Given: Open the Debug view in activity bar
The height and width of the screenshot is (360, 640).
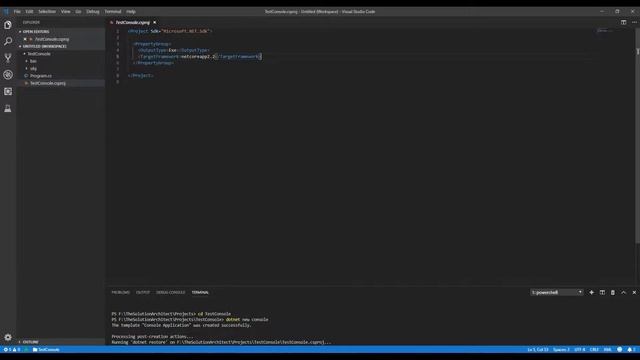Looking at the screenshot, I should pos(8,75).
